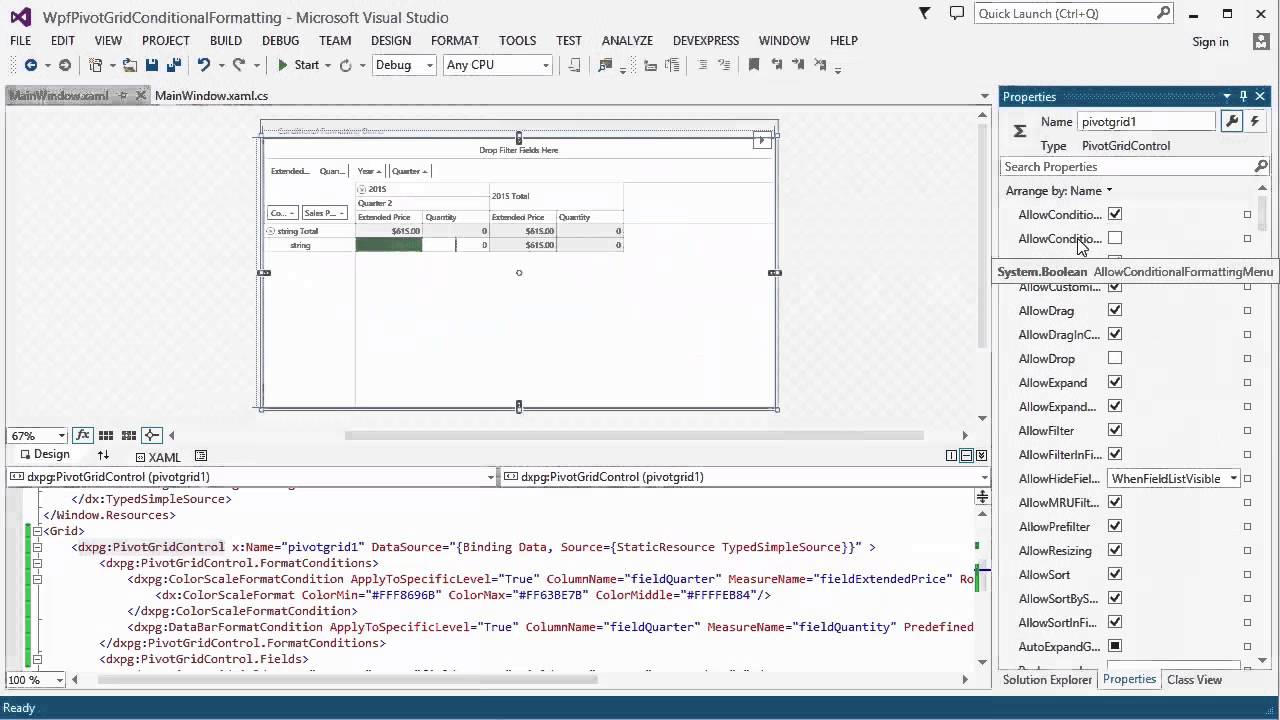
Task: Undo the last action via toolbar icon
Action: (203, 65)
